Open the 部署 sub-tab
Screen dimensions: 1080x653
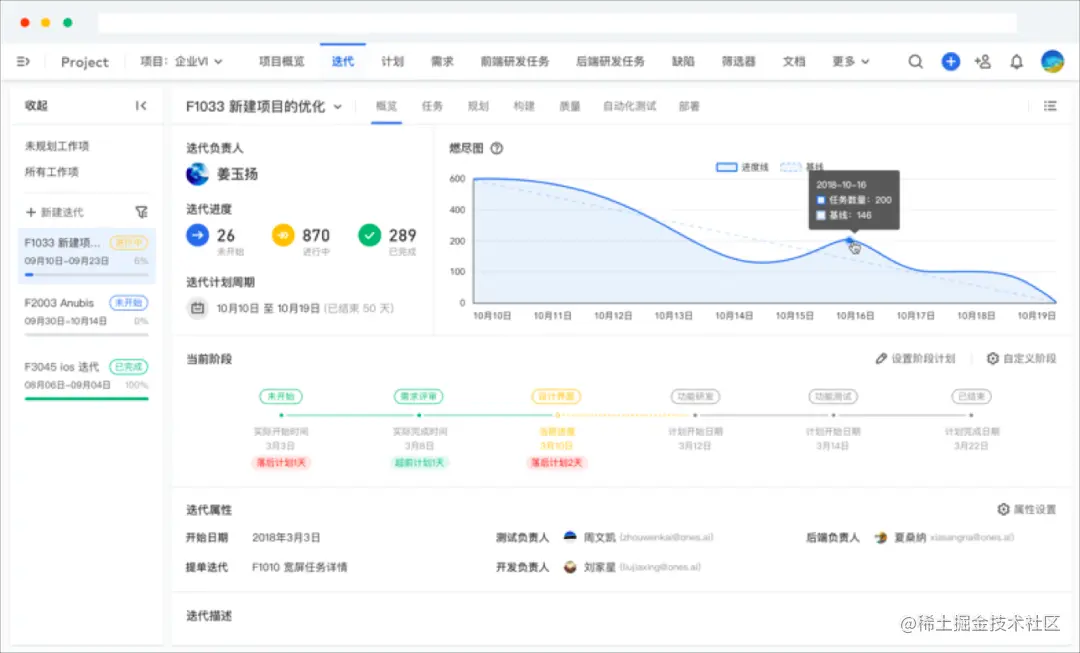(689, 106)
